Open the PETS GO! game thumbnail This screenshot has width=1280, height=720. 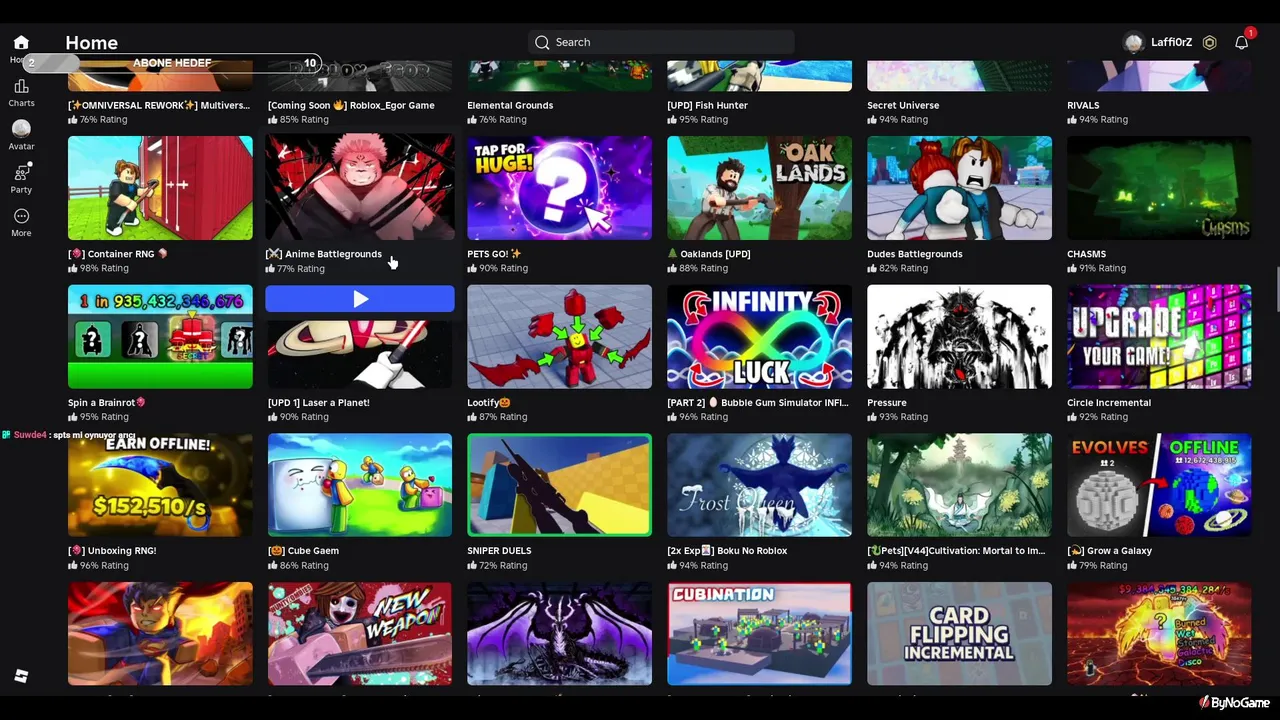pyautogui.click(x=559, y=188)
